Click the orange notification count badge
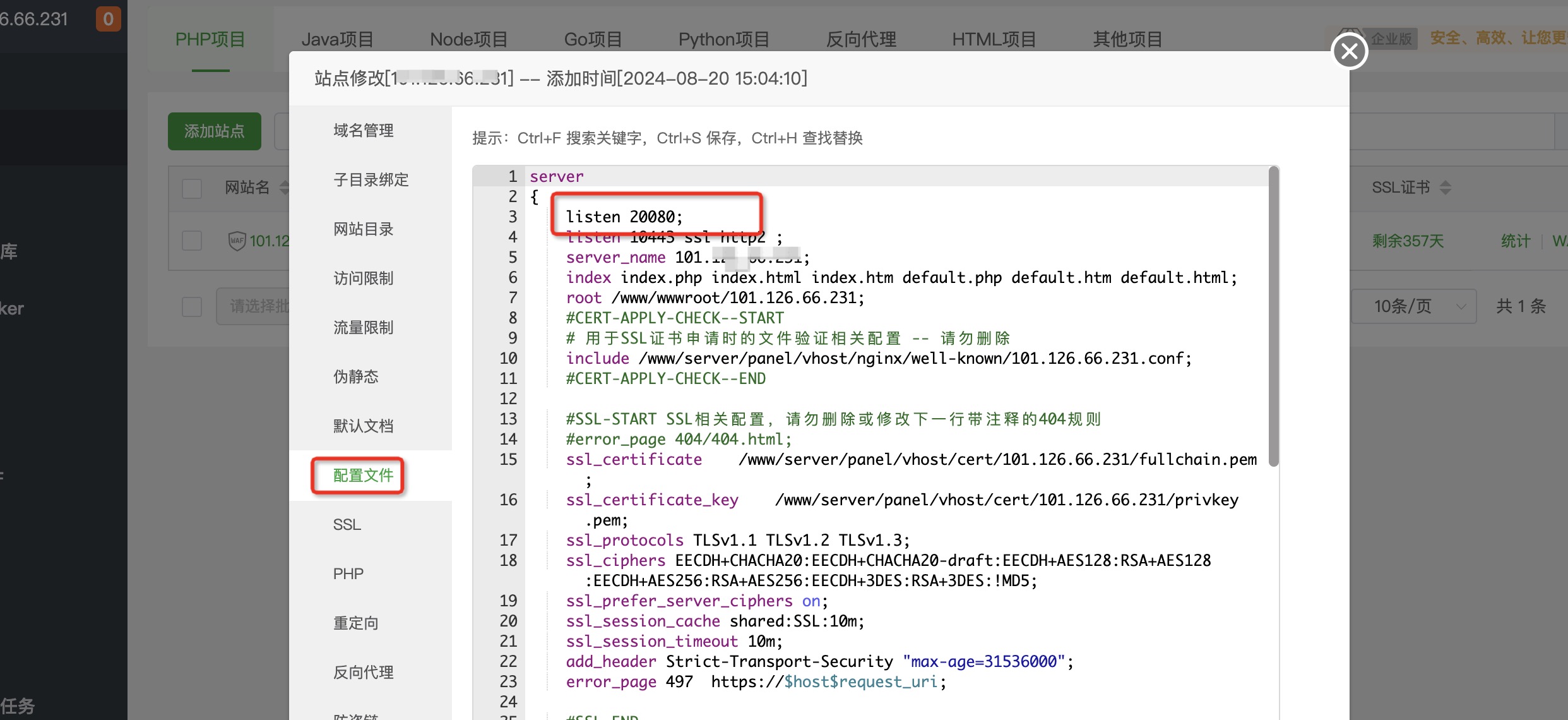1568x720 pixels. pyautogui.click(x=108, y=19)
